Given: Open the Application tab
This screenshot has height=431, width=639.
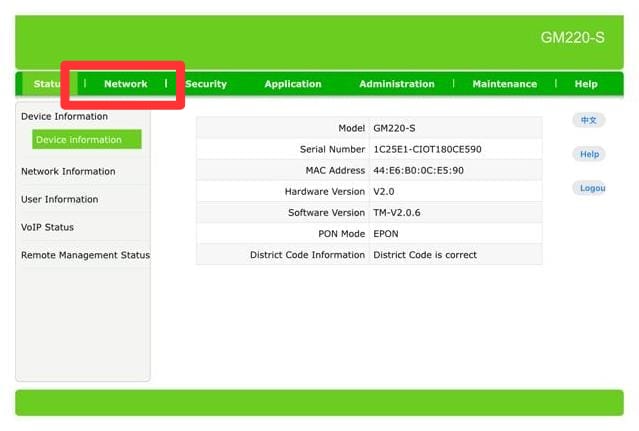Looking at the screenshot, I should [292, 84].
